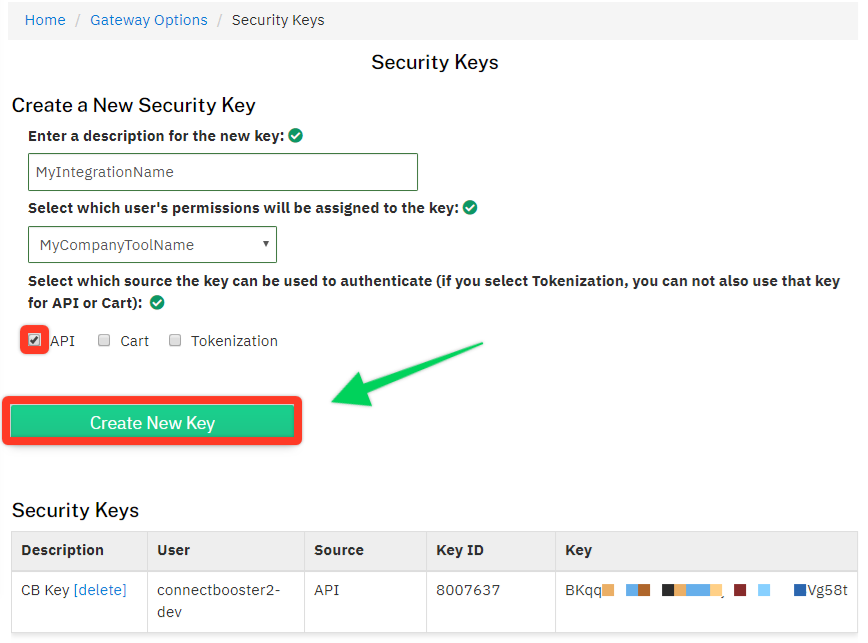Click the User column header
Viewport: 868px width, 643px height.
click(x=173, y=550)
